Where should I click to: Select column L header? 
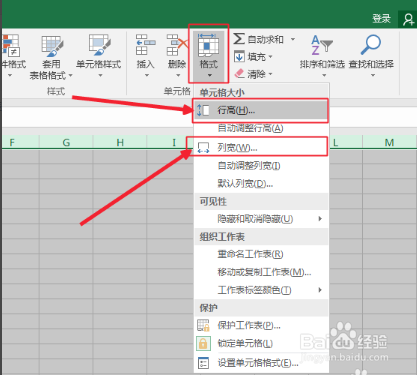pos(346,143)
